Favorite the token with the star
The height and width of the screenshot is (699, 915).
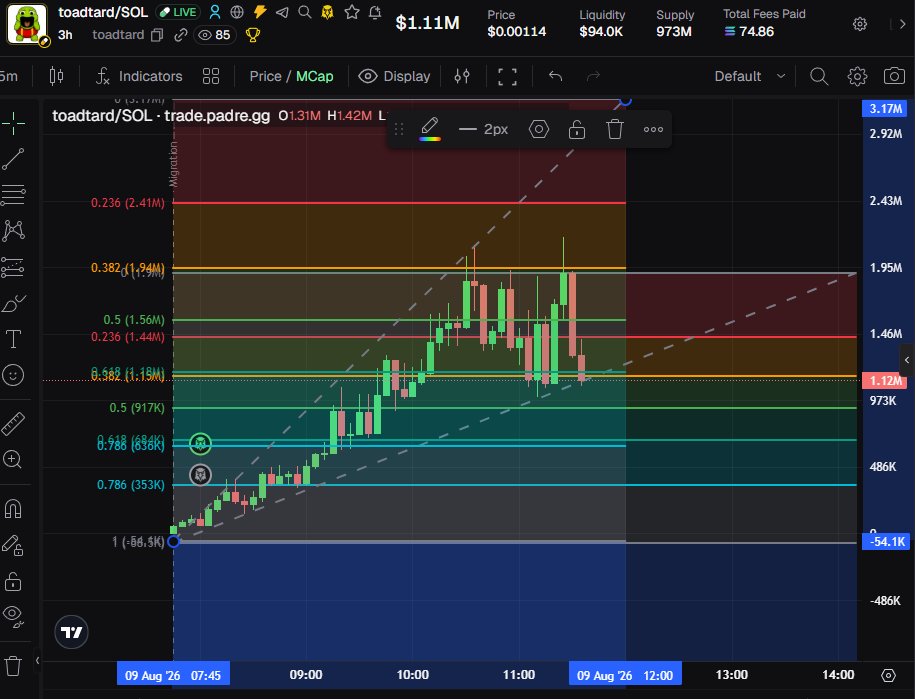point(352,12)
